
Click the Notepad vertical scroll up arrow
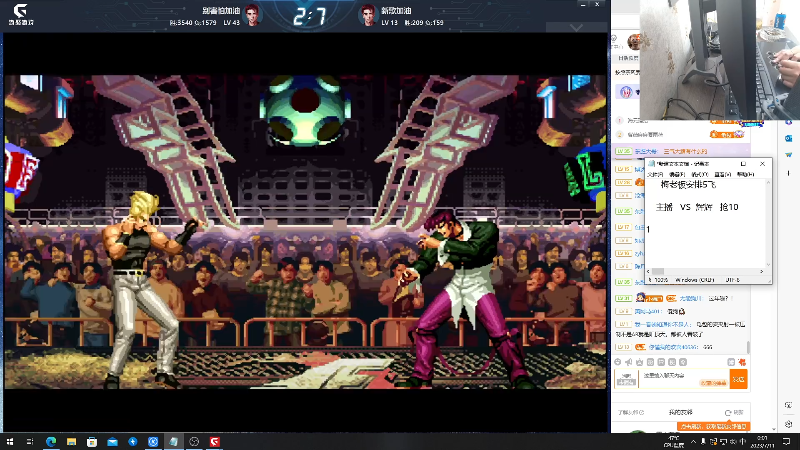coord(768,182)
